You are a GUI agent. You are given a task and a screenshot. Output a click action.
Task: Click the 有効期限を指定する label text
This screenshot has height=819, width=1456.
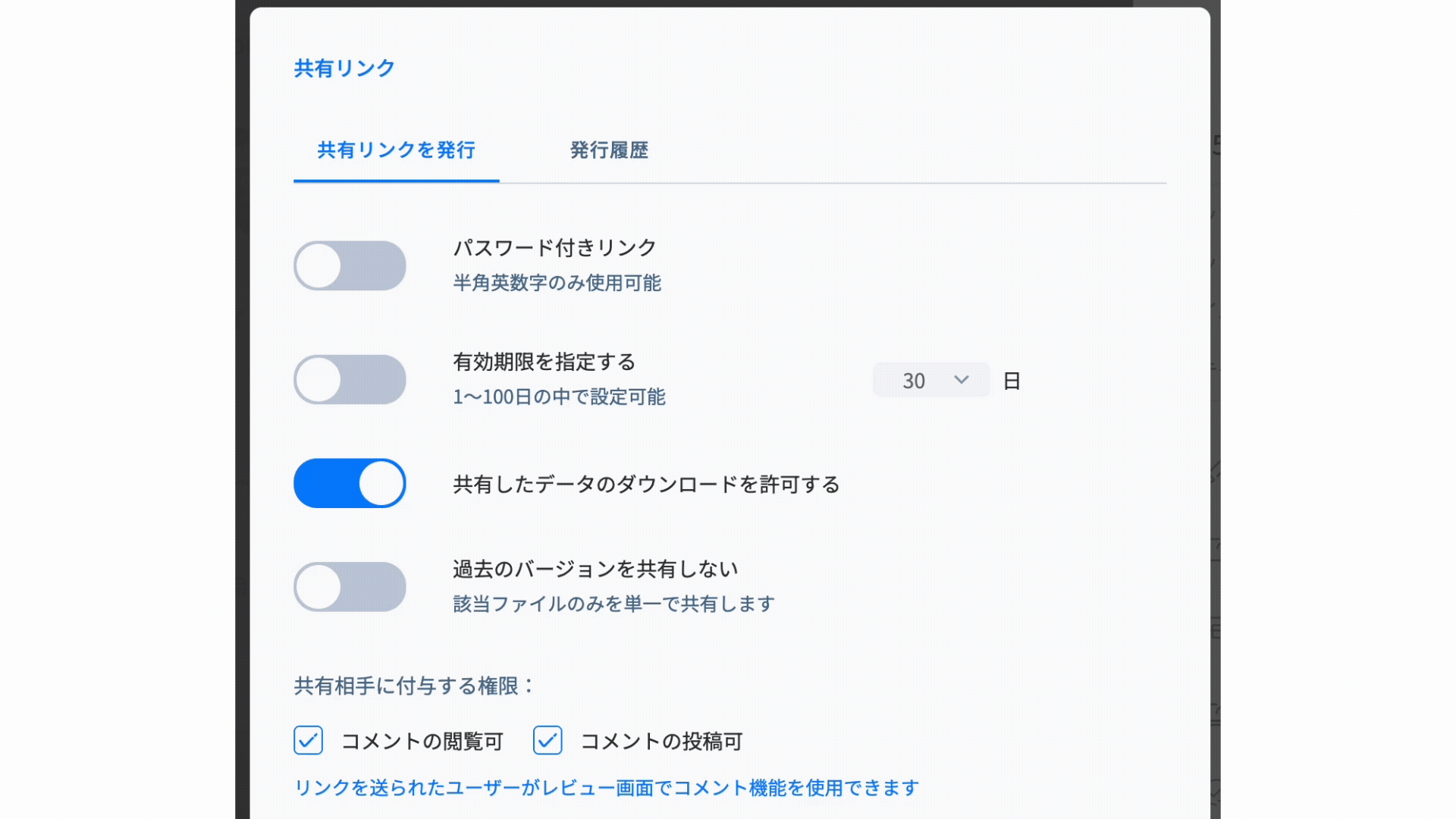(544, 362)
